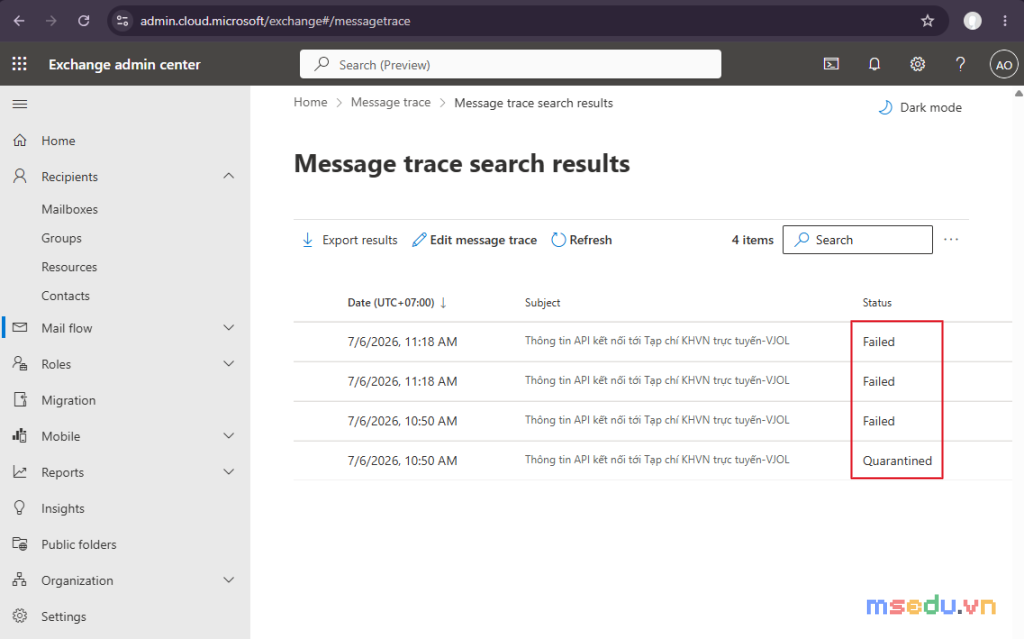This screenshot has width=1024, height=639.
Task: Go to Message trace breadcrumb link
Action: coord(391,102)
